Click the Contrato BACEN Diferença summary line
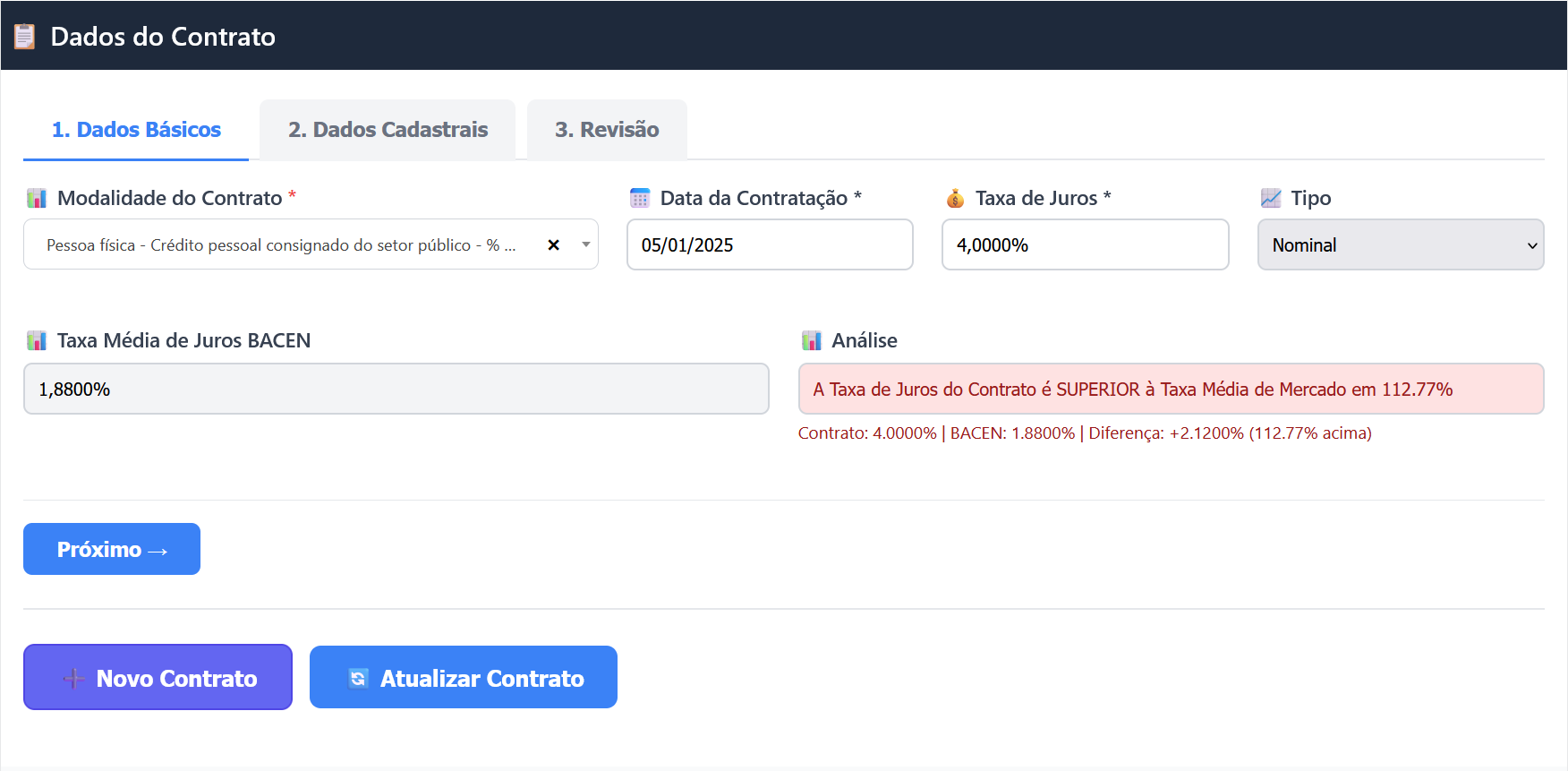This screenshot has height=771, width=1568. (x=1085, y=433)
